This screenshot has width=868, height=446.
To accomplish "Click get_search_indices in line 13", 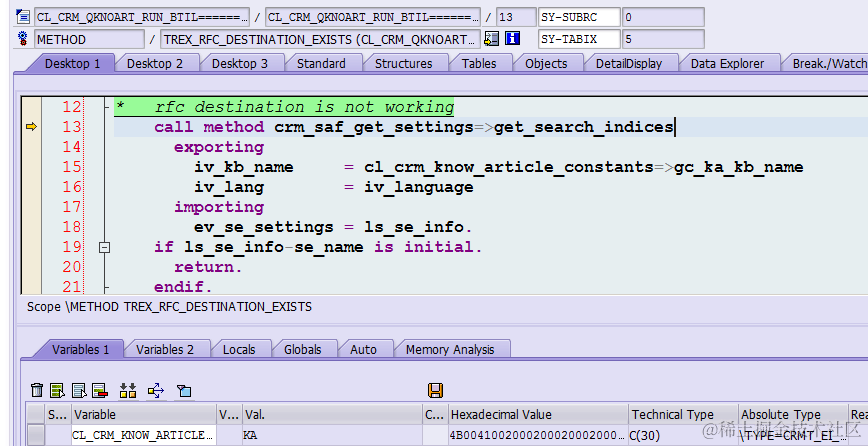I will [x=583, y=127].
